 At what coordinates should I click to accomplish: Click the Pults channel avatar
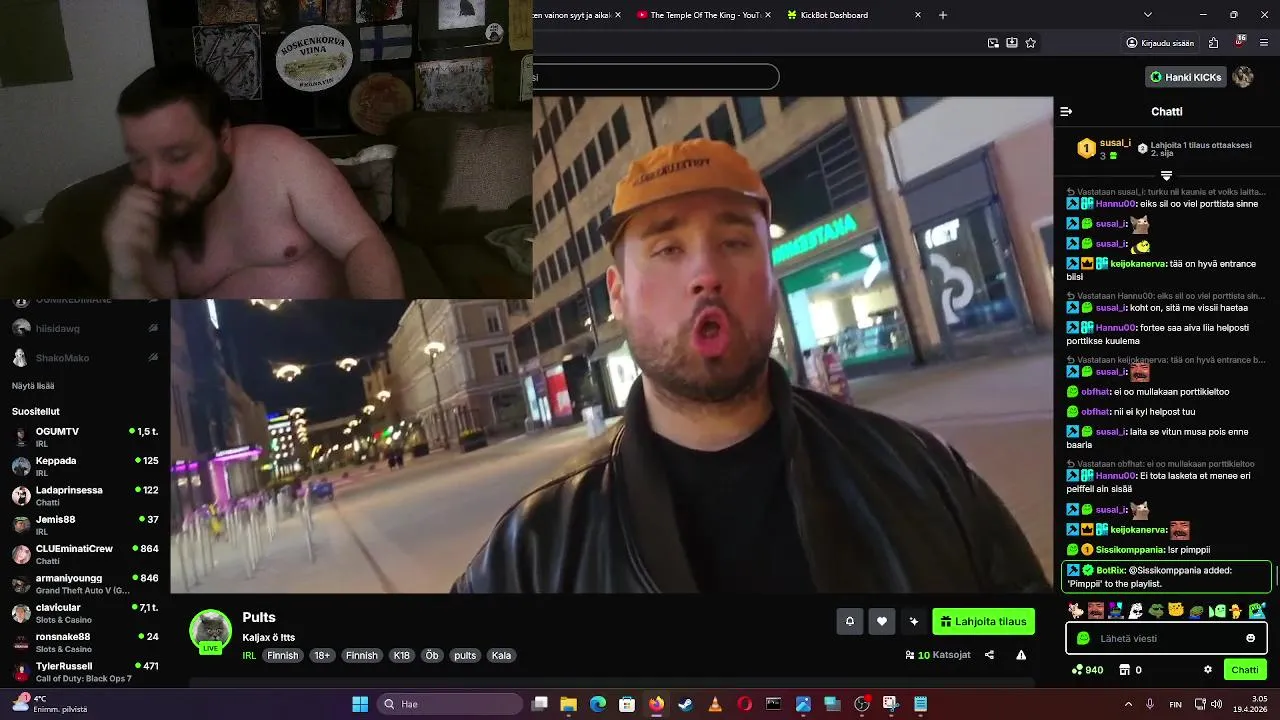pos(210,630)
